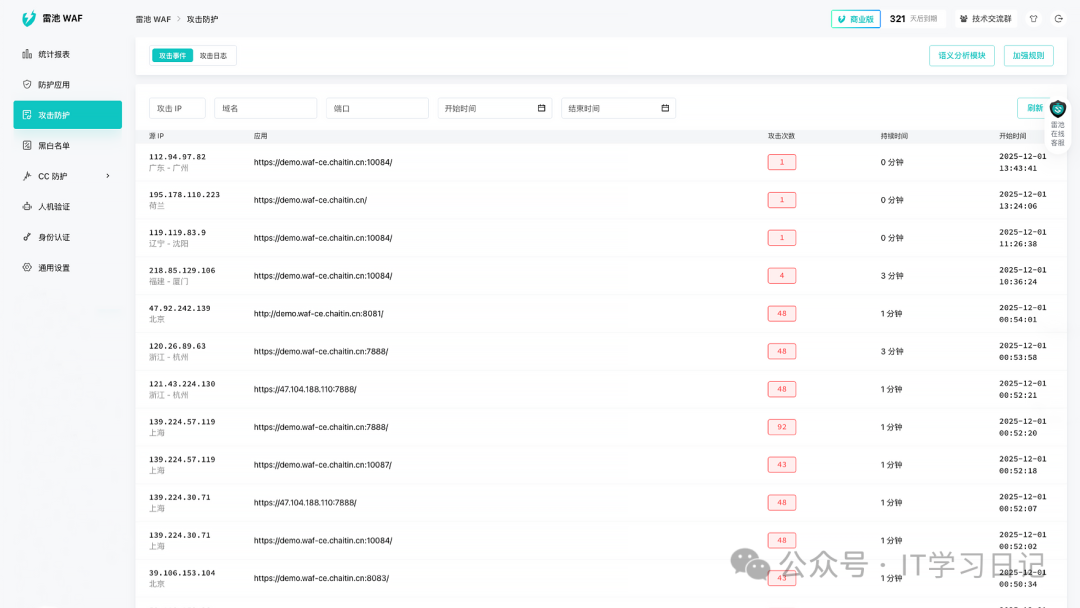The width and height of the screenshot is (1080, 608).
Task: Open the 开始时间 date picker
Action: coord(541,108)
